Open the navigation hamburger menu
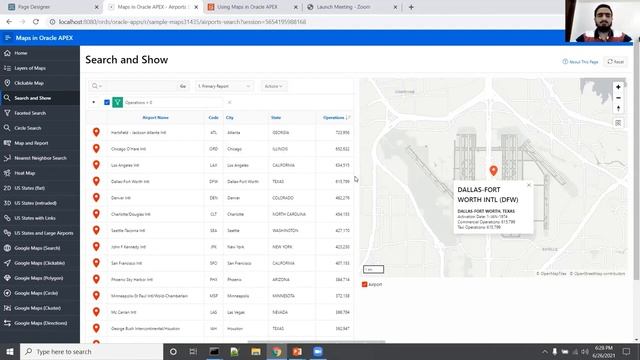 point(7,38)
